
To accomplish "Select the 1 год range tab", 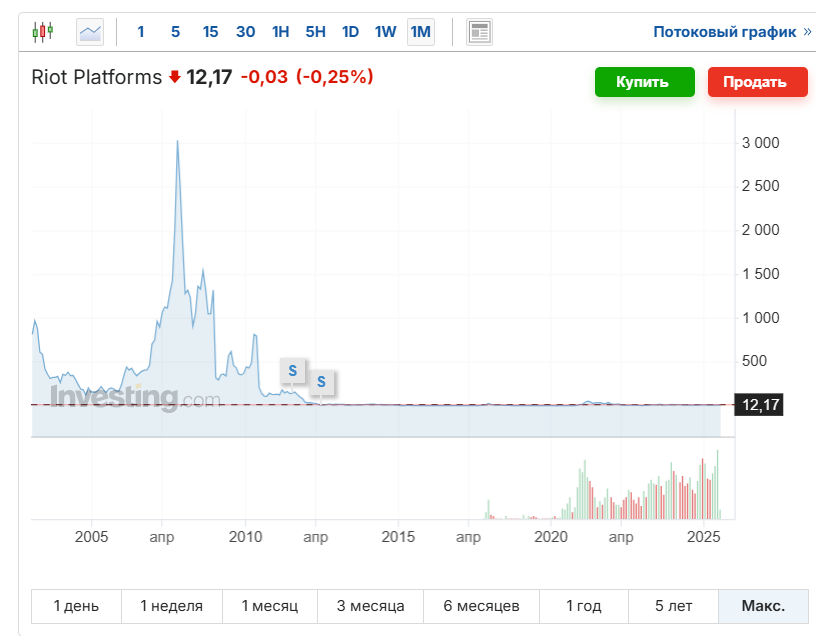I will click(x=584, y=606).
